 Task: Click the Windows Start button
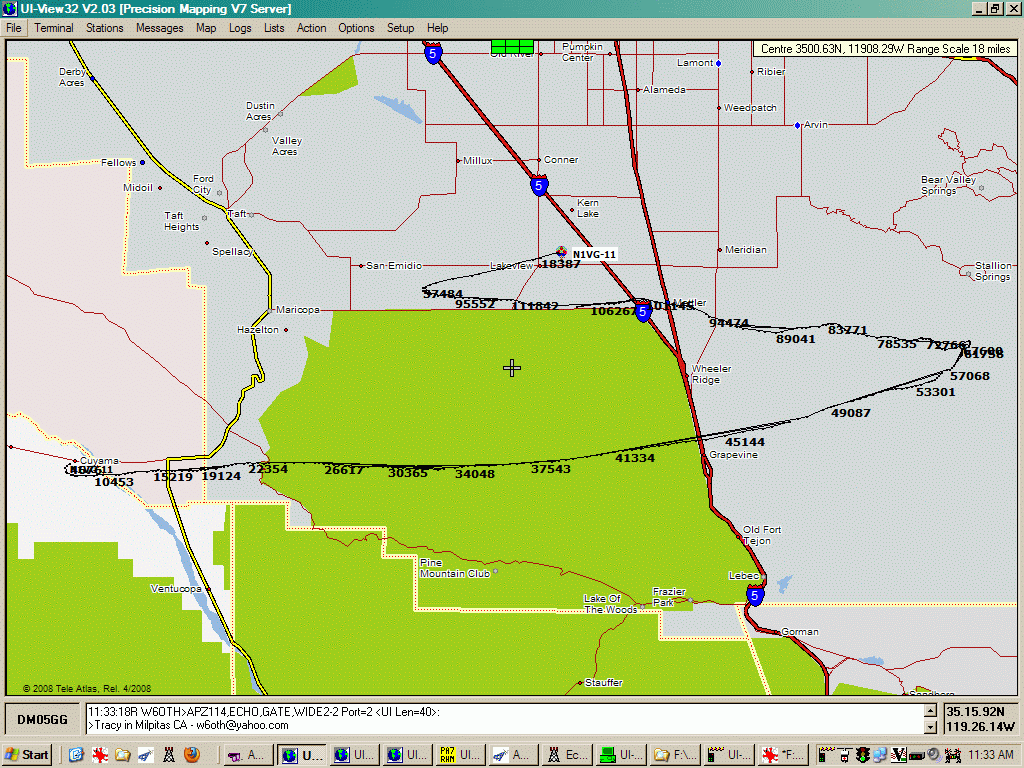[28, 755]
